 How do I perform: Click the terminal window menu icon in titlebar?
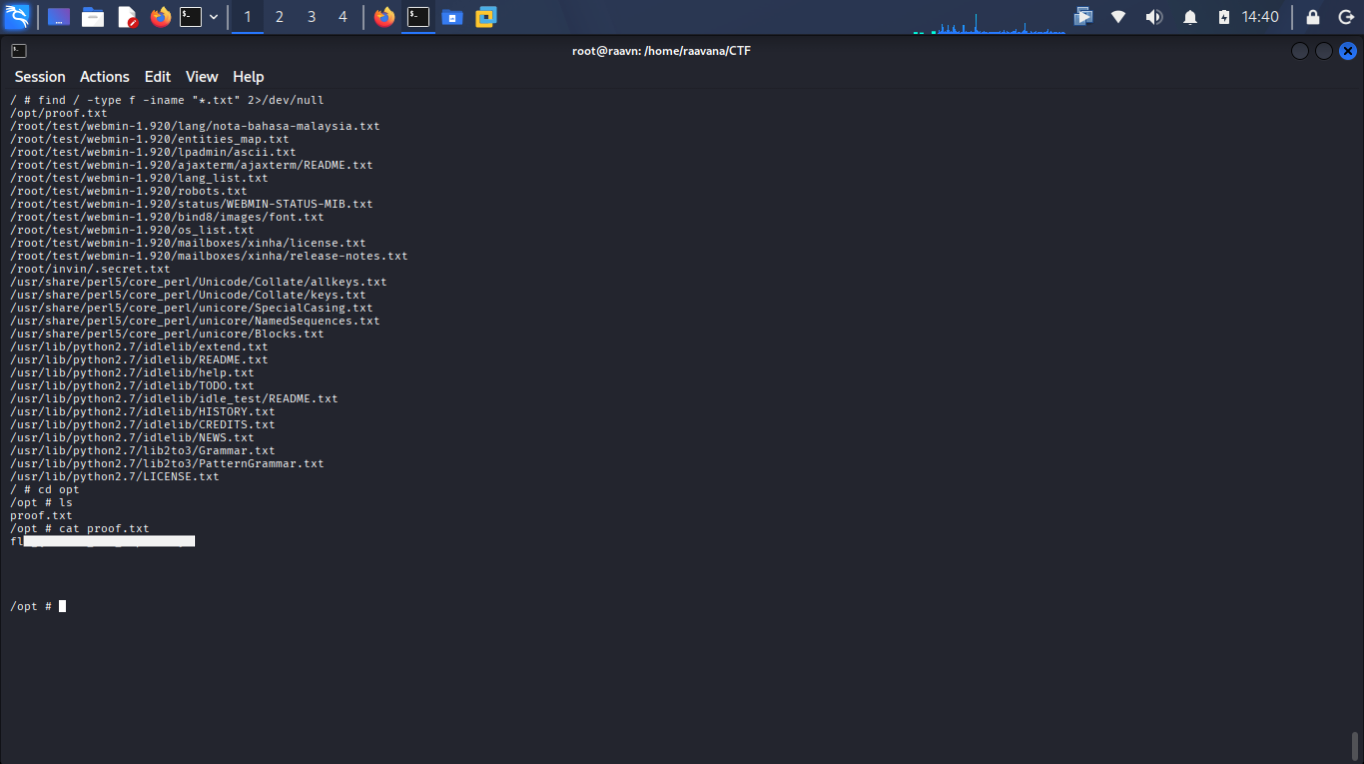tap(19, 51)
